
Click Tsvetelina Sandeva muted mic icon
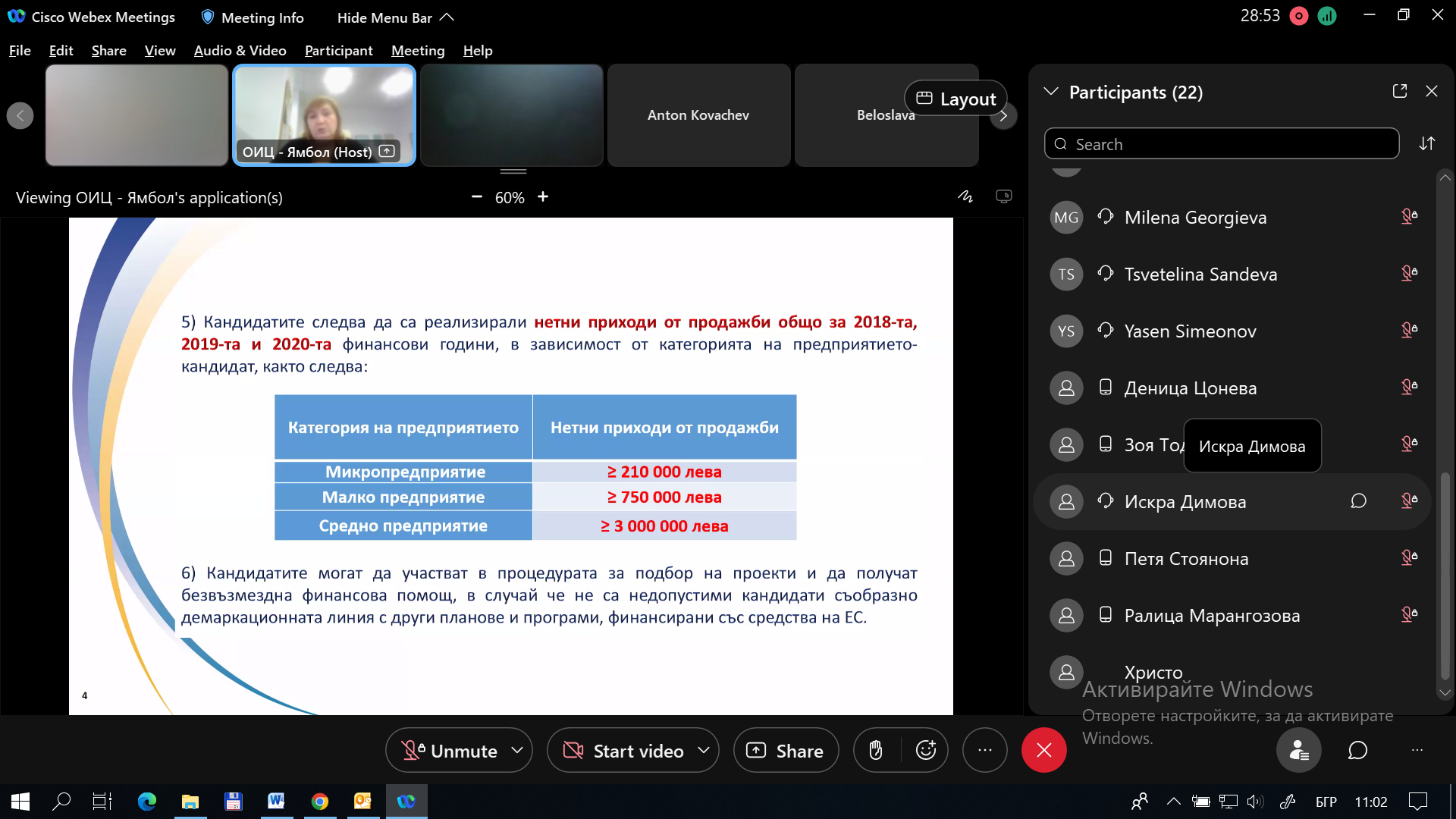coord(1409,274)
